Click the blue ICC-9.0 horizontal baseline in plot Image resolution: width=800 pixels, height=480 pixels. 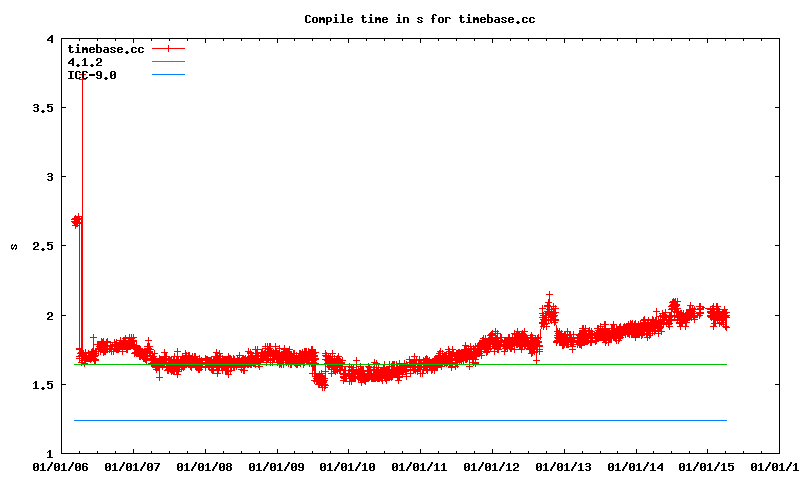click(400, 420)
